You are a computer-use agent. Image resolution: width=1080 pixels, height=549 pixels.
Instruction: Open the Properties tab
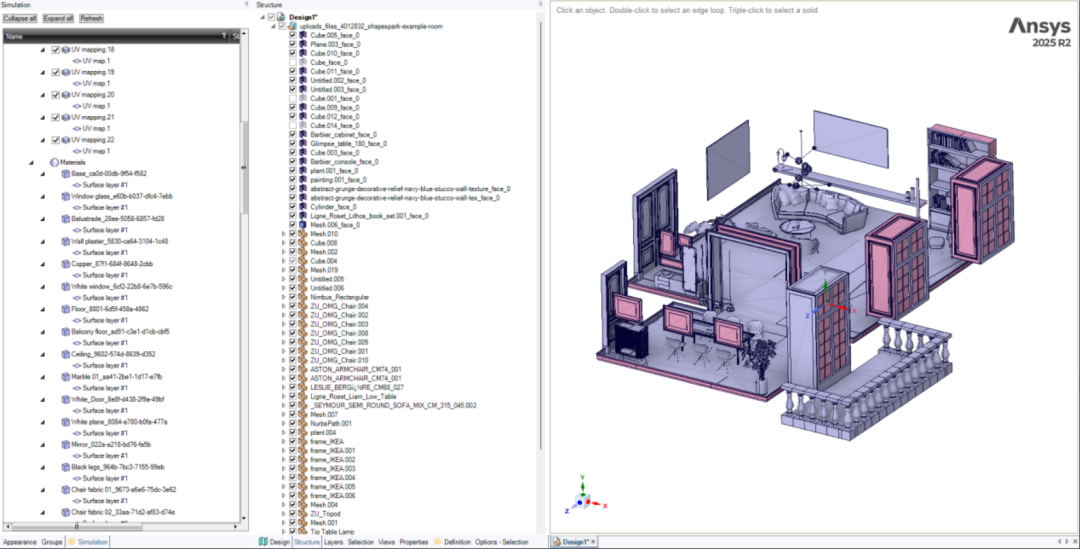414,542
